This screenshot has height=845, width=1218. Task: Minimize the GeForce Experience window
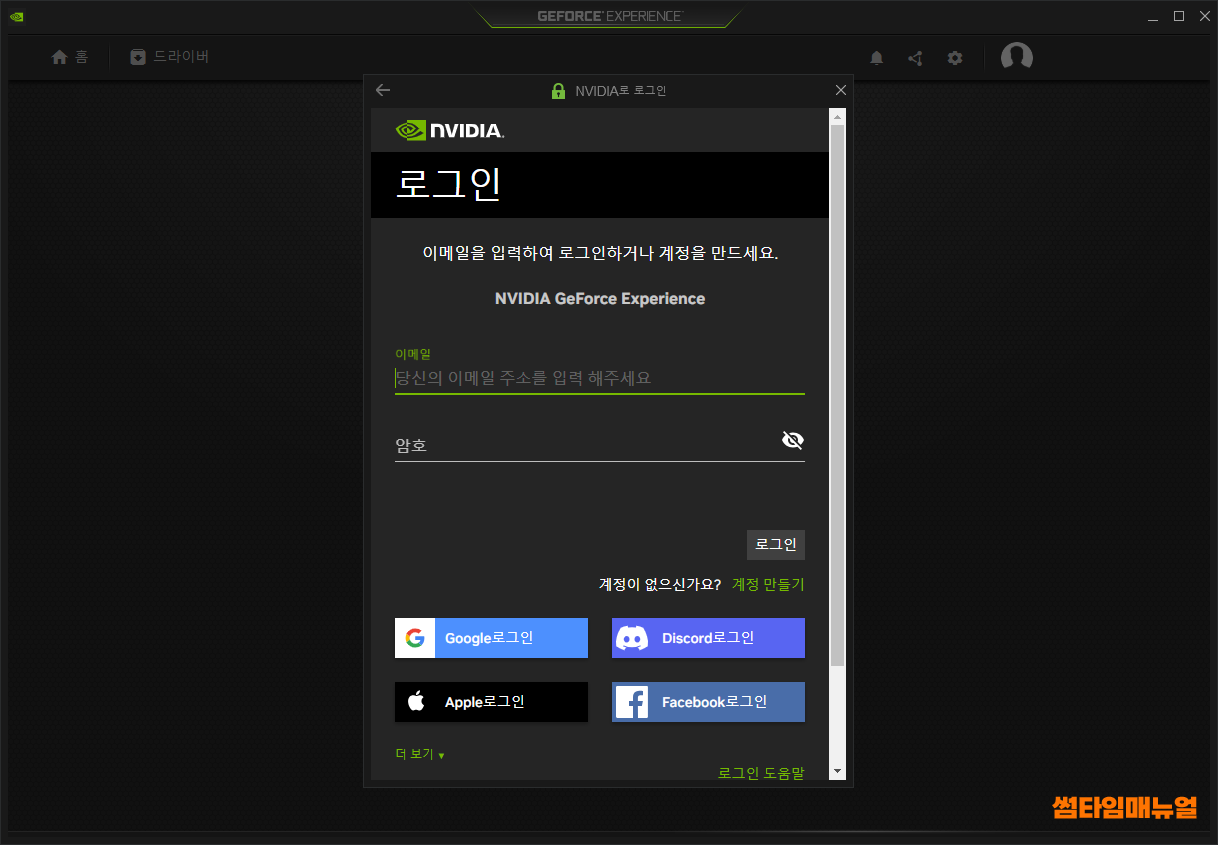(x=1154, y=17)
